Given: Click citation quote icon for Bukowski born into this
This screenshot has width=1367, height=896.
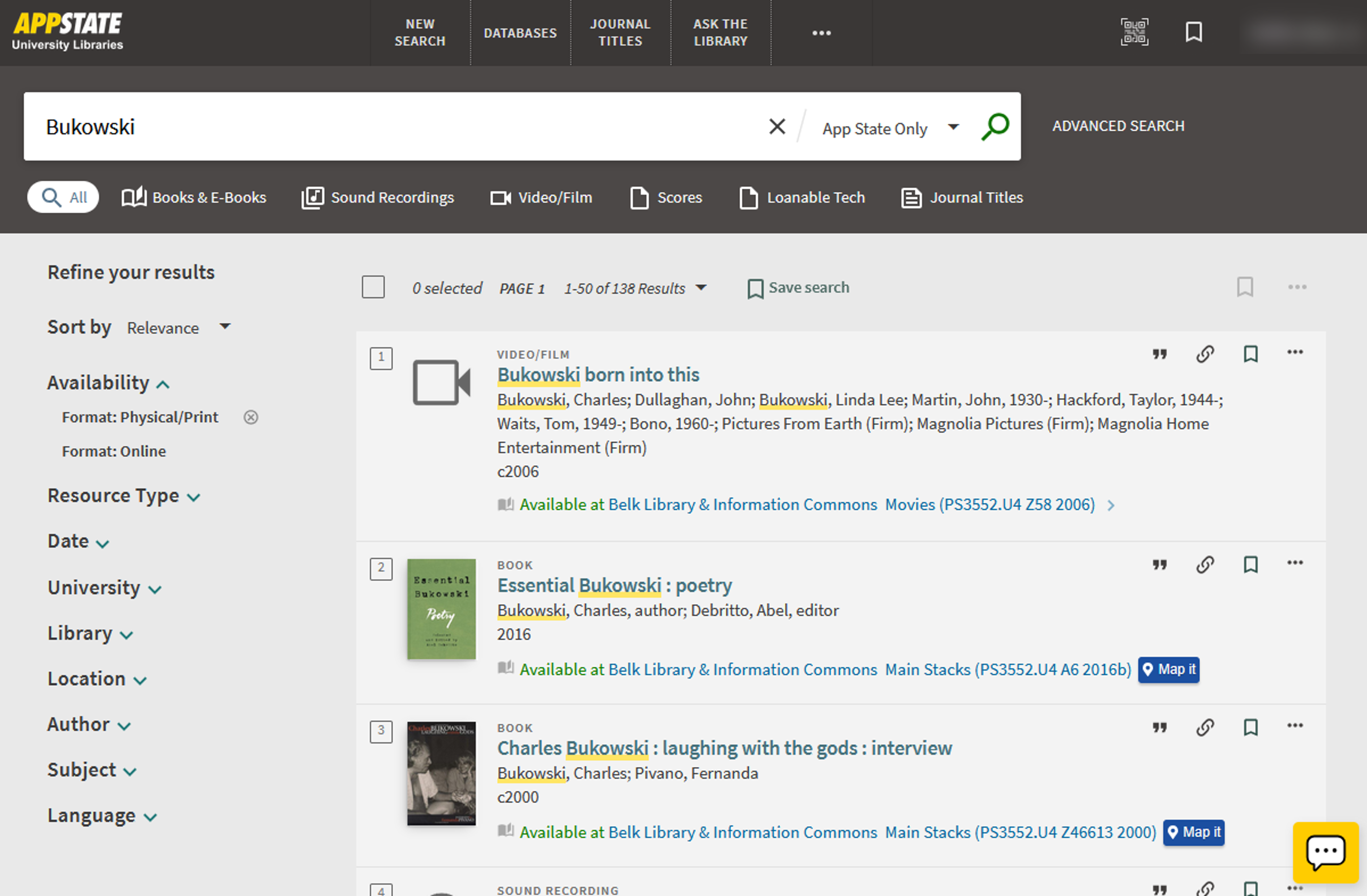Looking at the screenshot, I should pyautogui.click(x=1160, y=354).
